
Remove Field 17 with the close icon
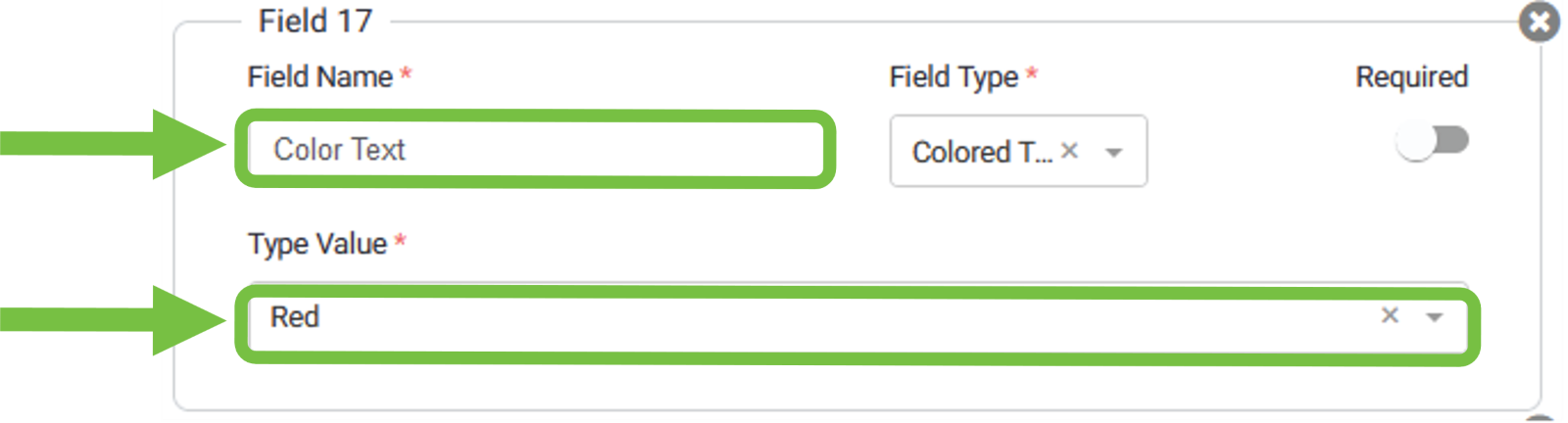tap(1539, 22)
